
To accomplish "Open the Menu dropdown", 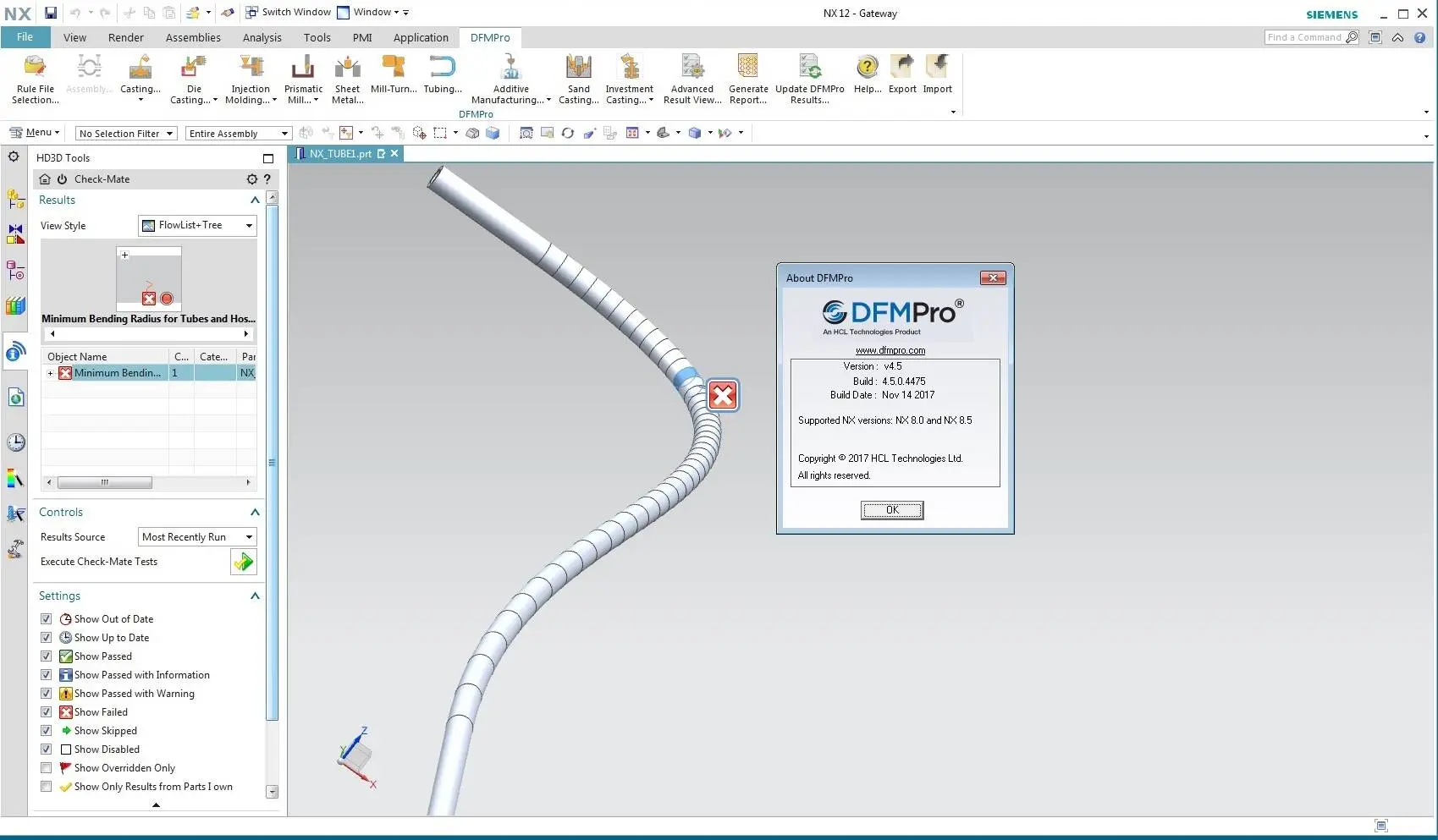I will (x=35, y=133).
